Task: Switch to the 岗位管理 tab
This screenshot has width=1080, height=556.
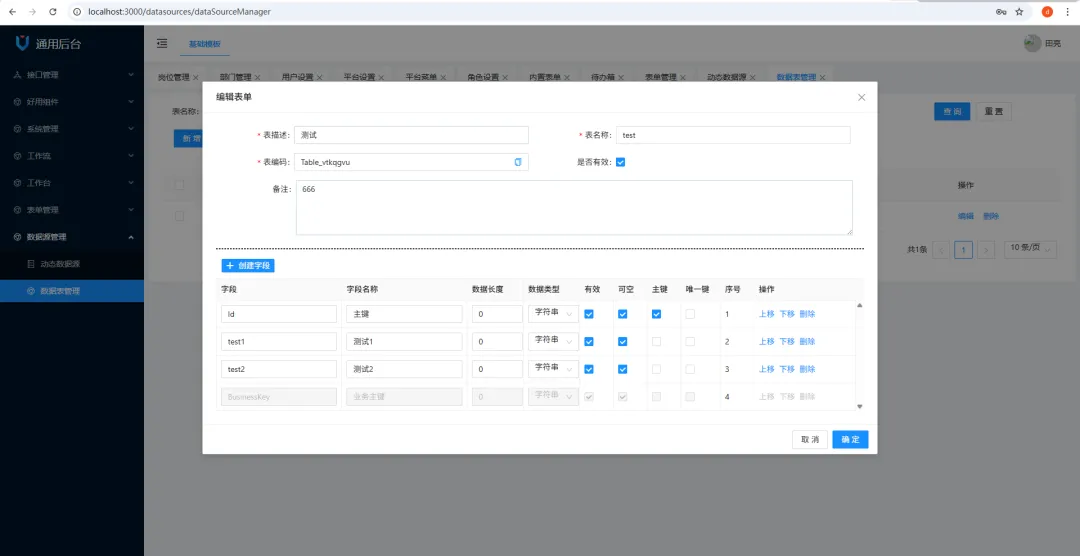Action: (x=173, y=77)
